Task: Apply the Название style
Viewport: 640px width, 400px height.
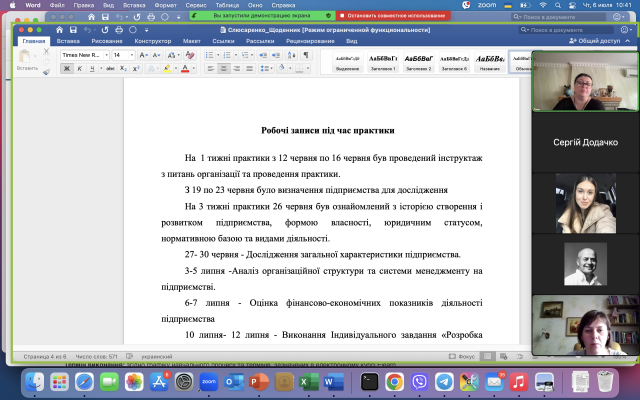Action: (489, 62)
